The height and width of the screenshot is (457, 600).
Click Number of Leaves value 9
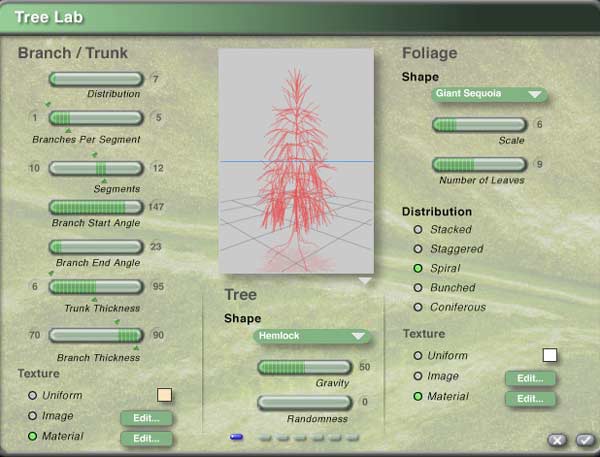point(540,164)
